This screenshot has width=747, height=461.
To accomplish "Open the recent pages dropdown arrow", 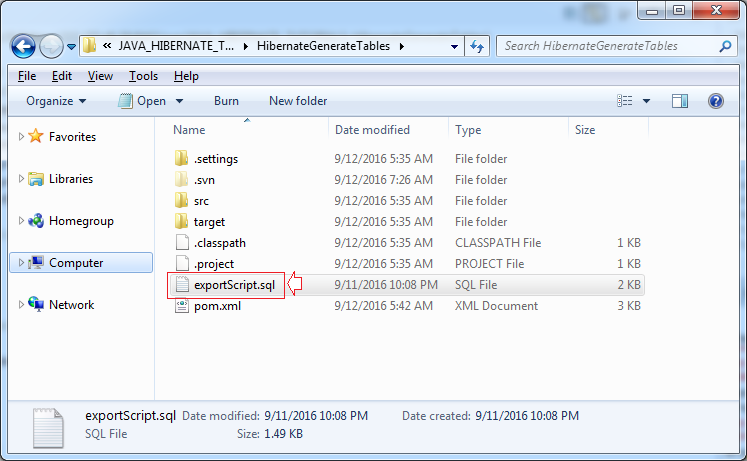I will tap(71, 47).
